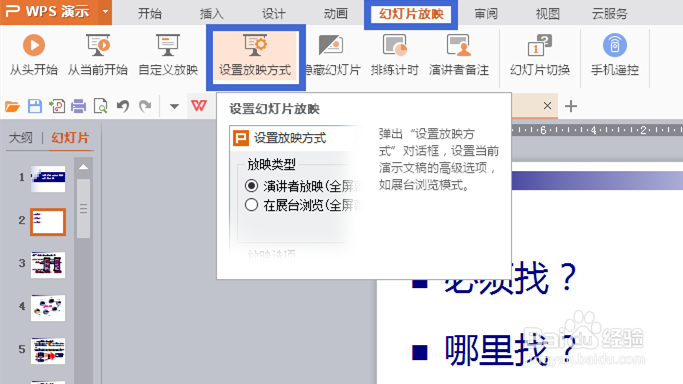The image size is (683, 384).
Task: Open 演讲者备注 speaker notes
Action: click(459, 55)
